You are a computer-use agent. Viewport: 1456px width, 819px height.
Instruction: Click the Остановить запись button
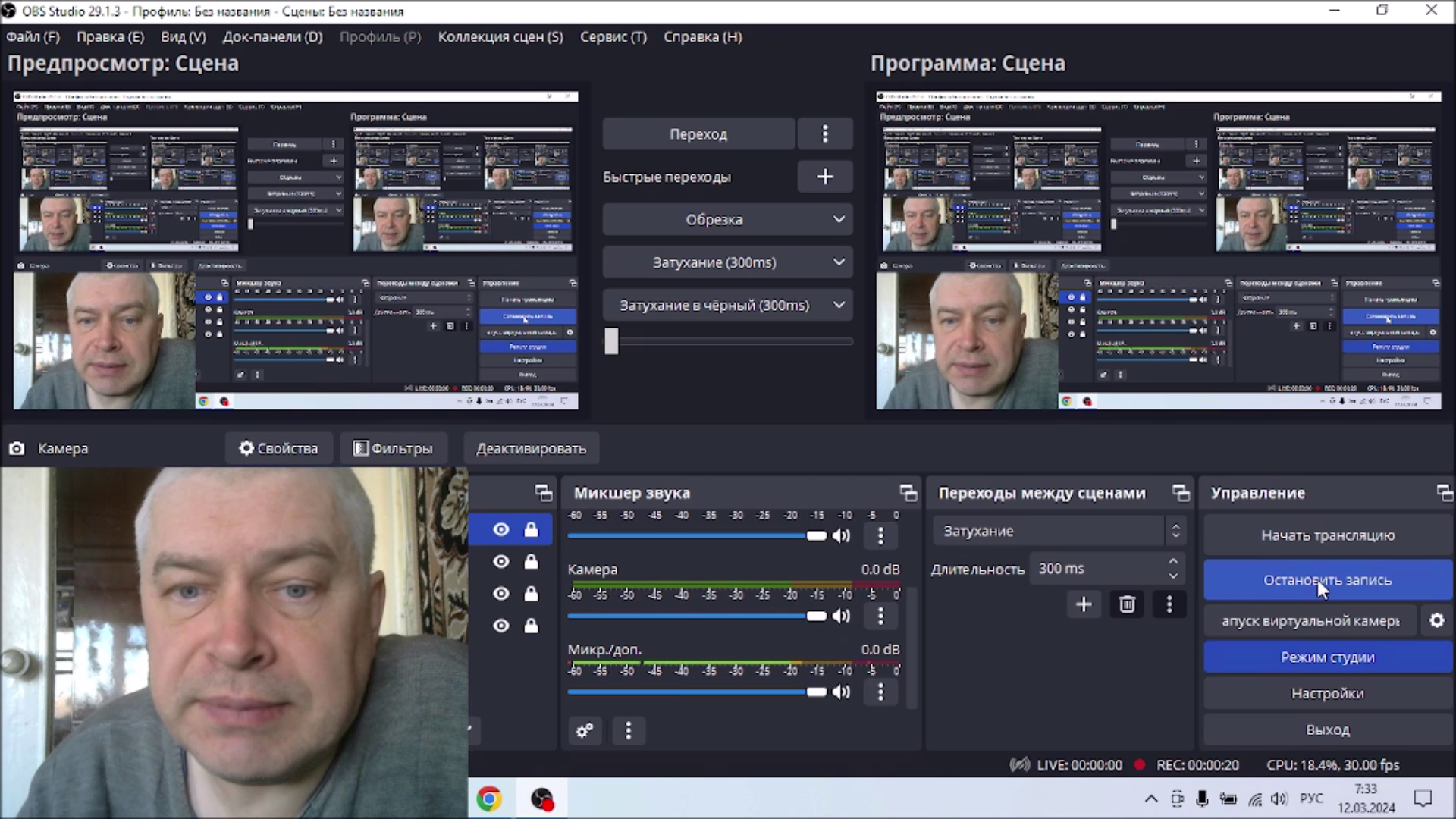click(1327, 580)
